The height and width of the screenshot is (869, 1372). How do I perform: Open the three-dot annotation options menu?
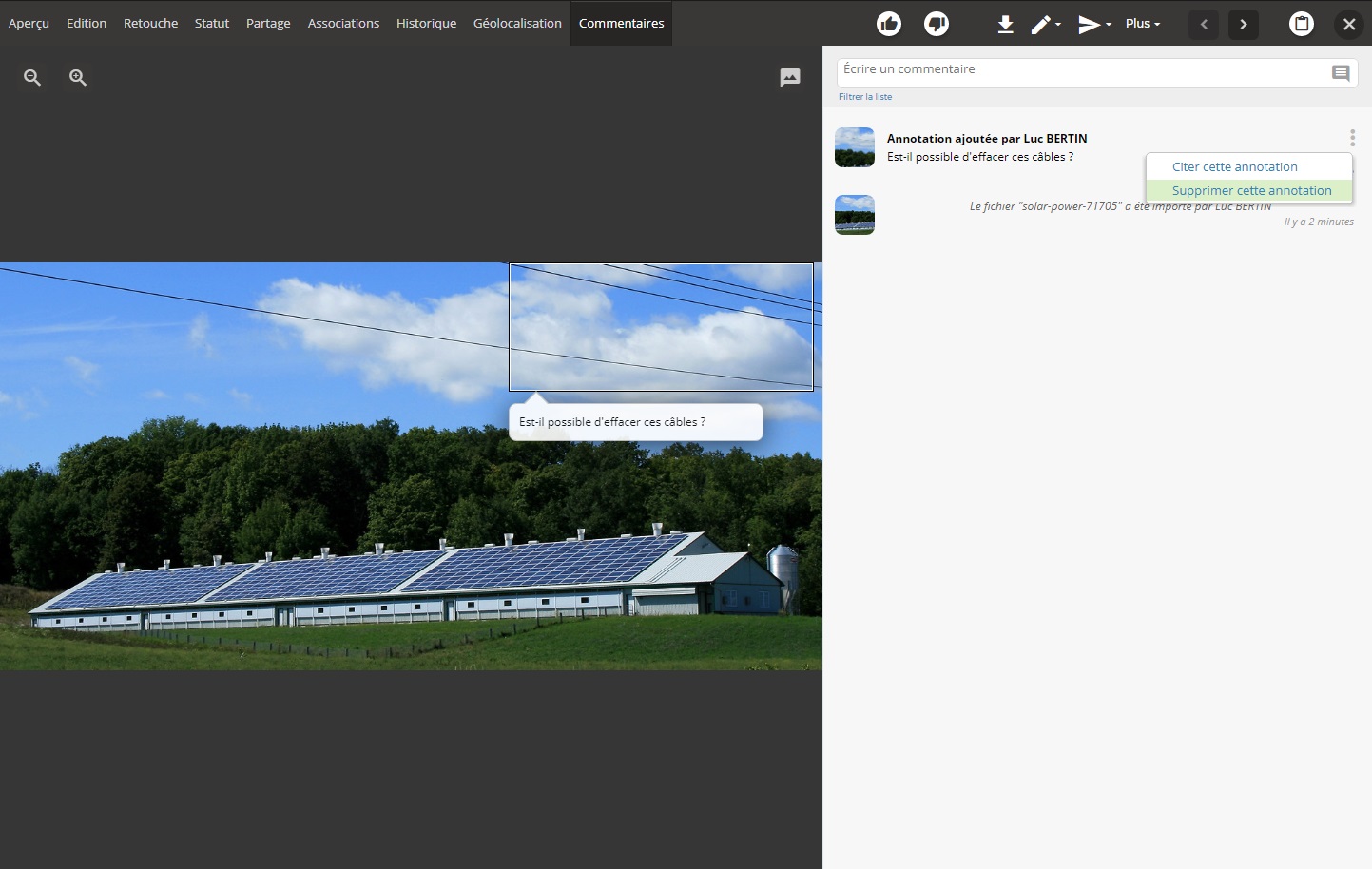point(1352,138)
